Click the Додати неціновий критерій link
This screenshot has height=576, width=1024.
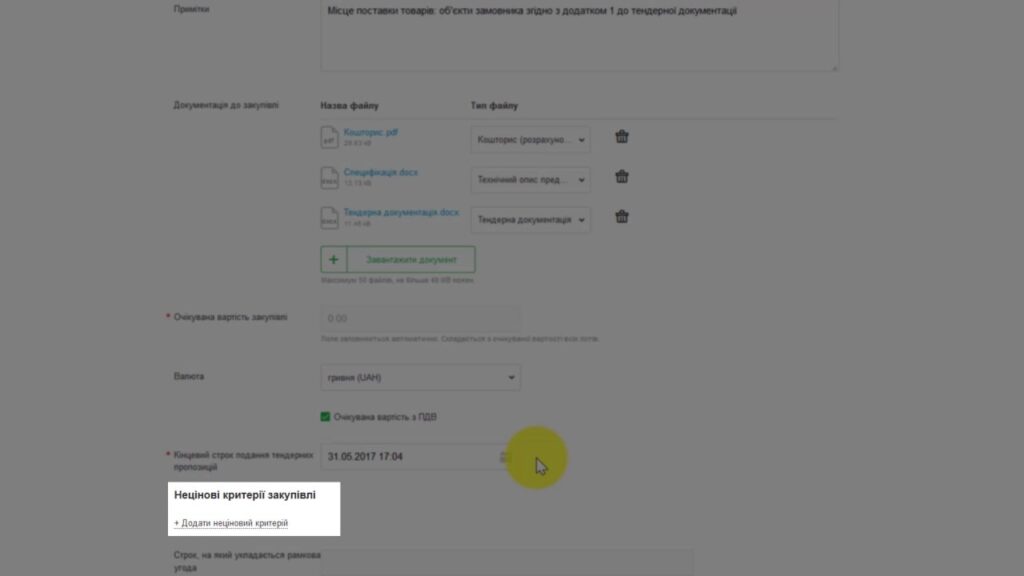click(231, 523)
